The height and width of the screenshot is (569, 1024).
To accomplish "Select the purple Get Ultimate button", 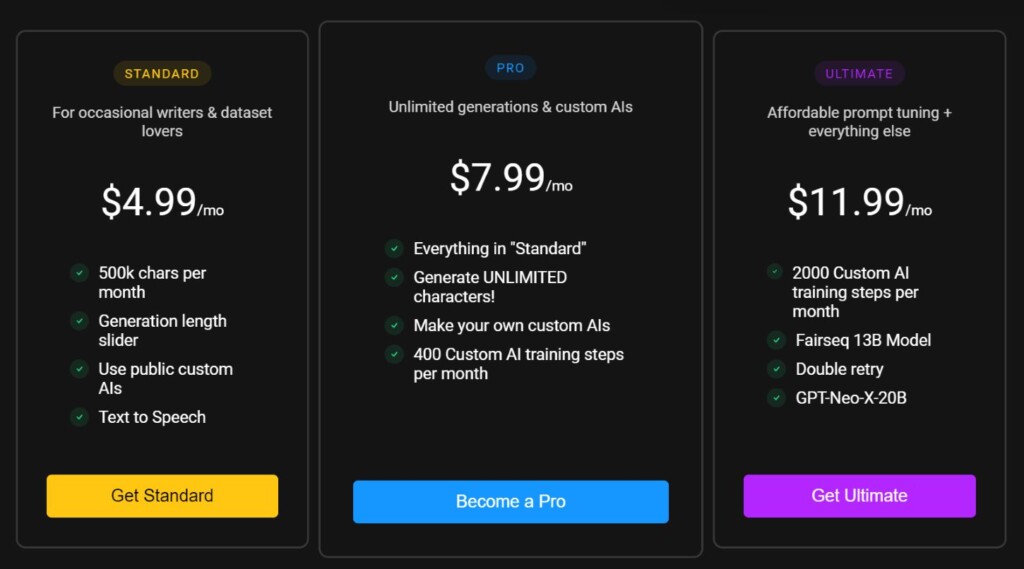I will click(x=859, y=496).
